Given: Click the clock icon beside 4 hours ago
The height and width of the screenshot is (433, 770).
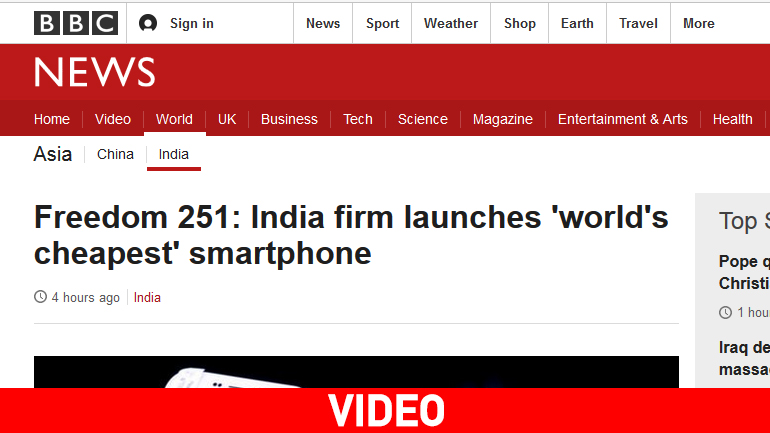Looking at the screenshot, I should [x=40, y=297].
